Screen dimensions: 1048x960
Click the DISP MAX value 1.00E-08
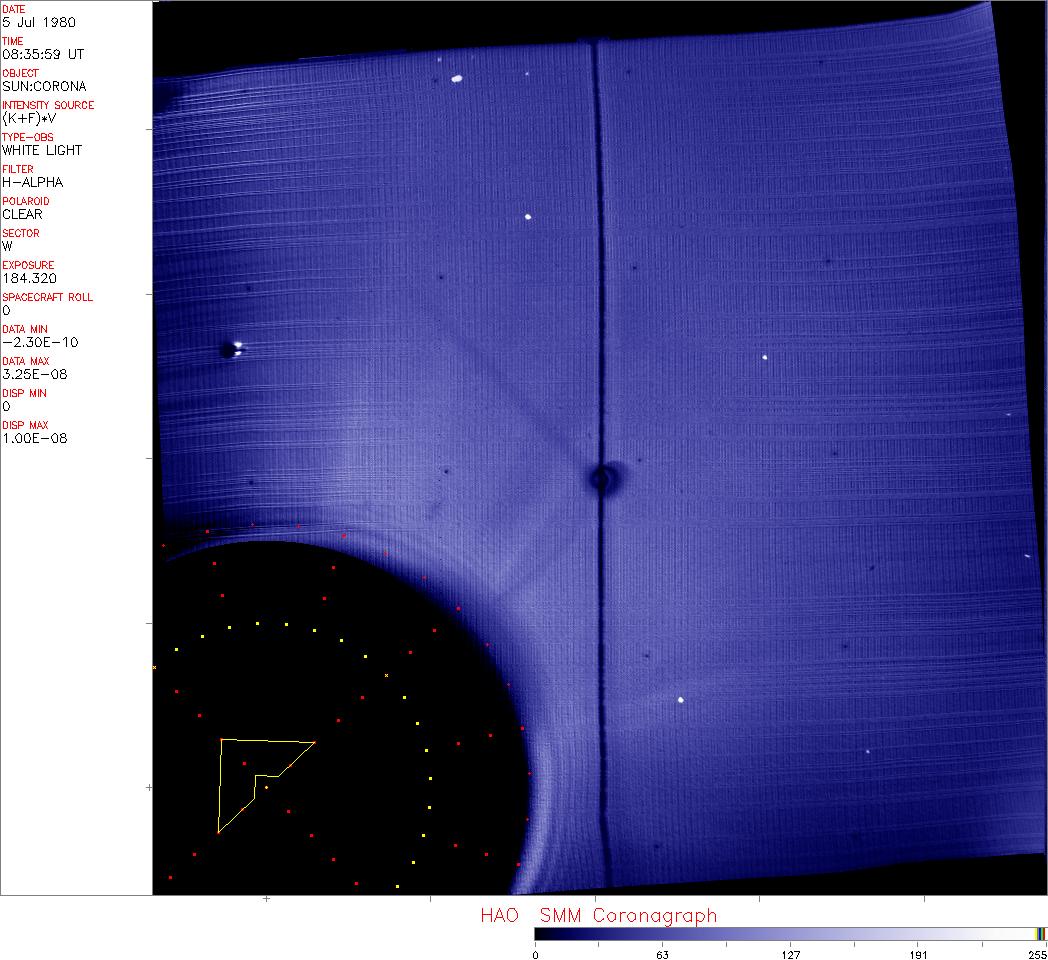tap(34, 438)
